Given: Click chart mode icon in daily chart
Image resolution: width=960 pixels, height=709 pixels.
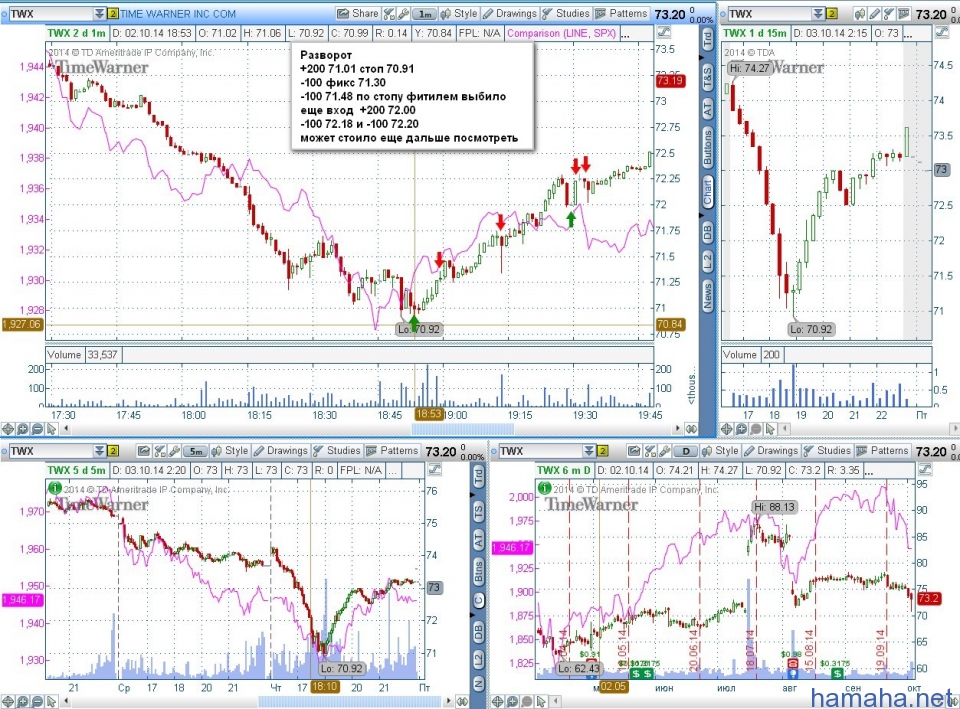Looking at the screenshot, I should coord(925,470).
